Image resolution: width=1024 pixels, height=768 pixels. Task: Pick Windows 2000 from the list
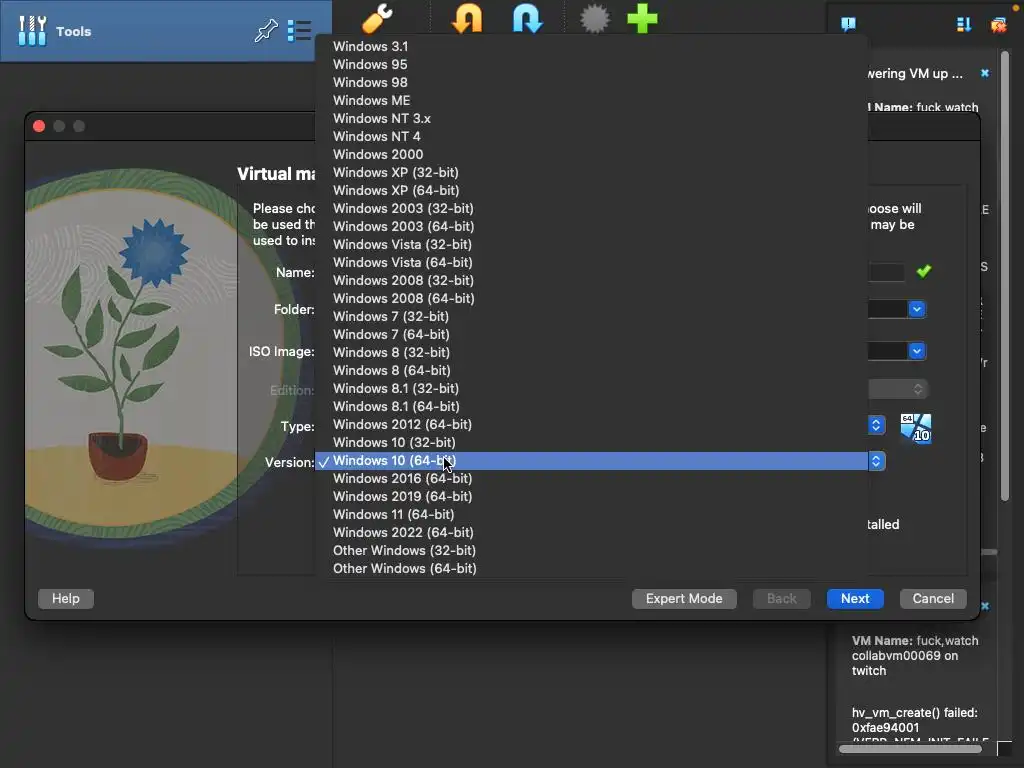(591, 154)
